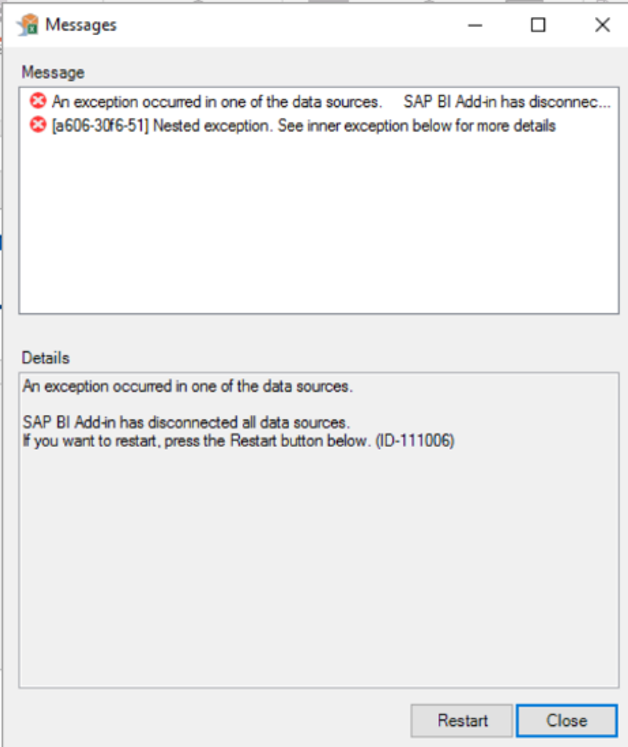Close the dialog using the title bar X
The height and width of the screenshot is (747, 628).
(602, 25)
